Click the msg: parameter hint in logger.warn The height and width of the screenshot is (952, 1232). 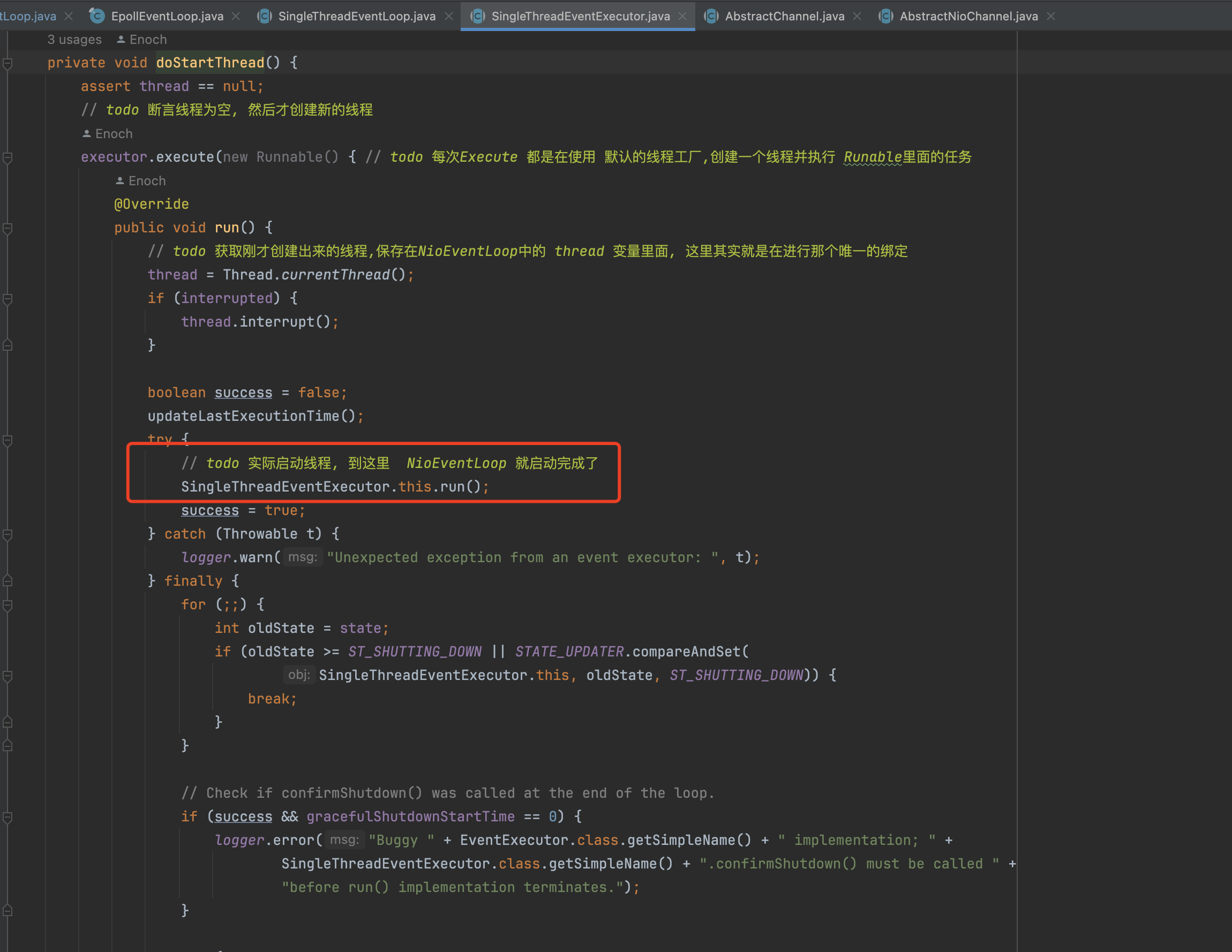pos(303,557)
